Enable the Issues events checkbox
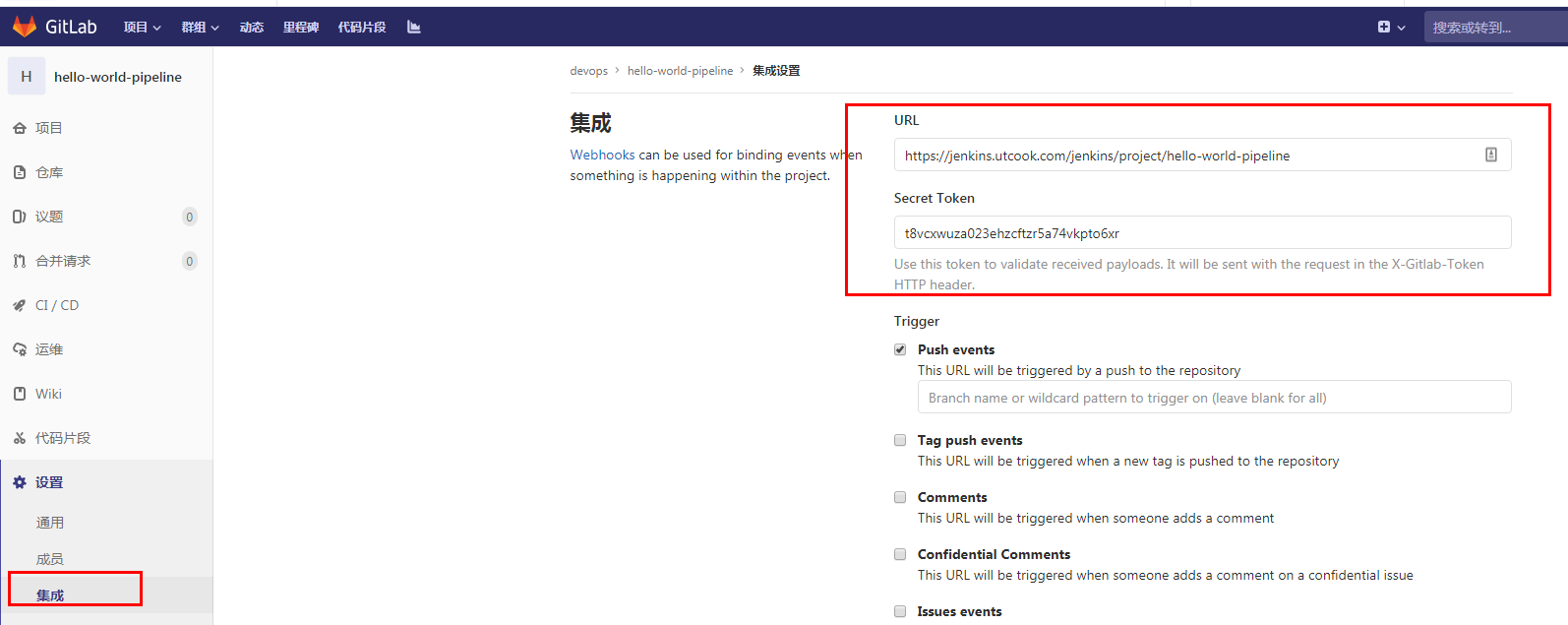Image resolution: width=1568 pixels, height=625 pixels. tap(900, 611)
